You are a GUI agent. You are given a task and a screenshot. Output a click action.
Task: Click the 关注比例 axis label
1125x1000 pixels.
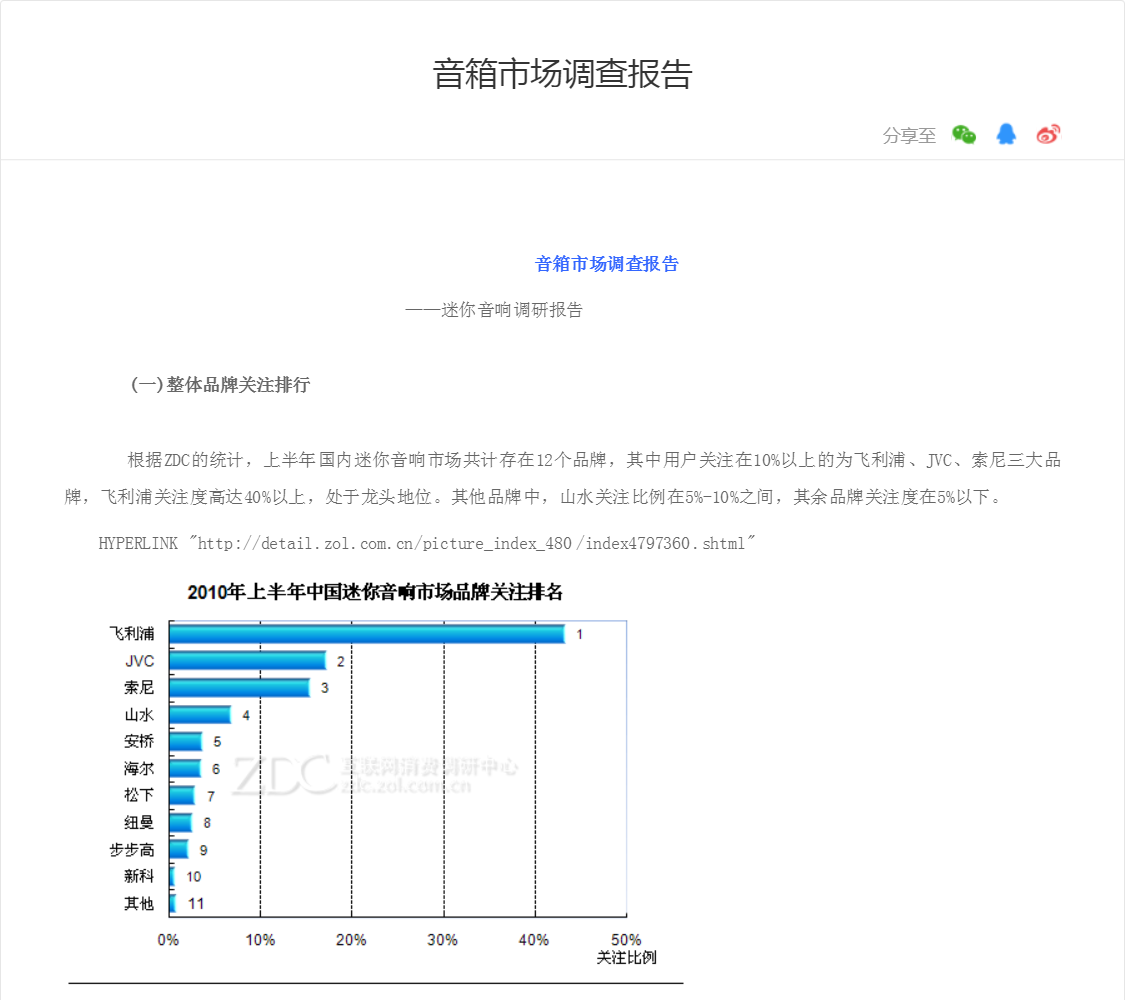click(x=626, y=958)
